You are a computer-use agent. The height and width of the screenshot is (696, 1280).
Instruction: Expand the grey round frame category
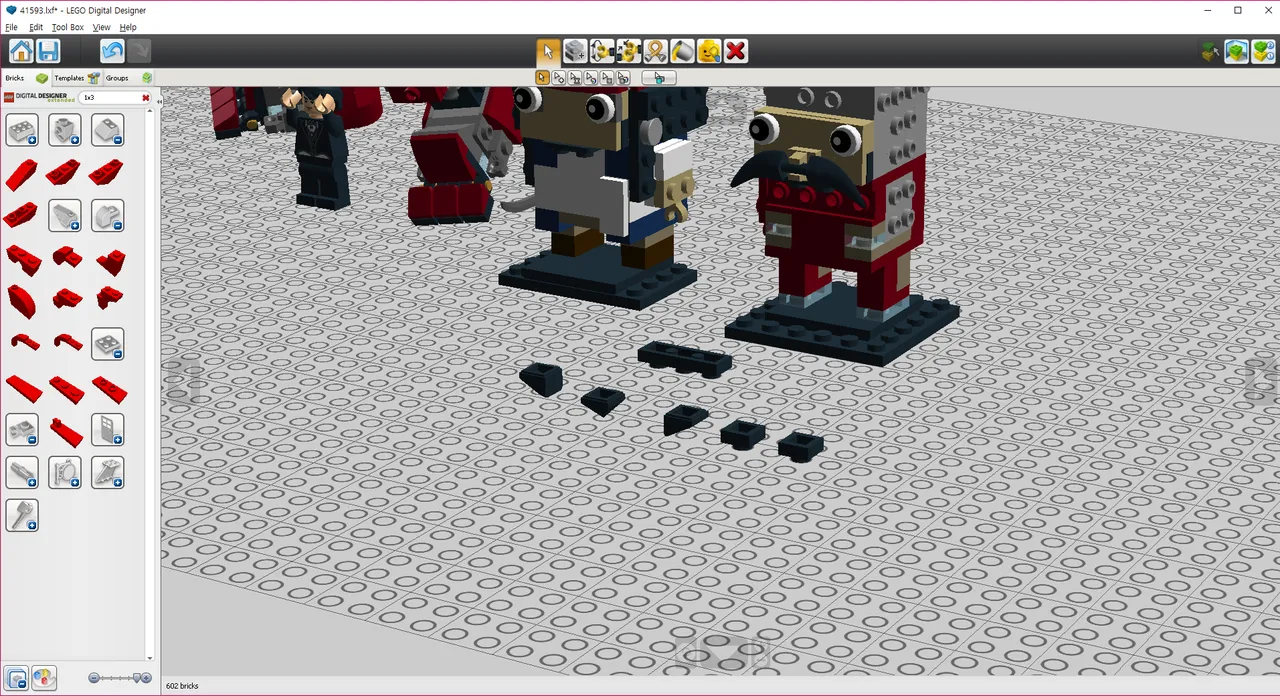pos(65,472)
